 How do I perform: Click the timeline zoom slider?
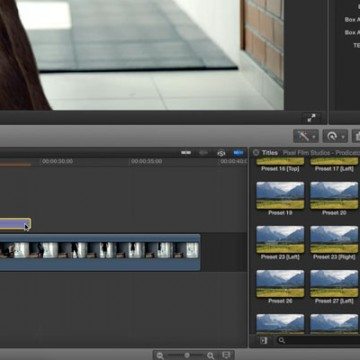pyautogui.click(x=187, y=356)
